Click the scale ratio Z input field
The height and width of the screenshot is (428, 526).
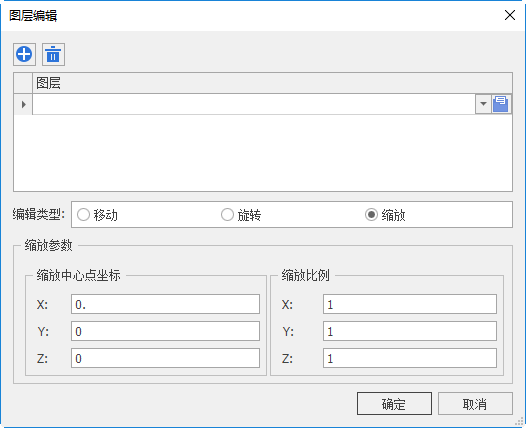pyautogui.click(x=410, y=358)
